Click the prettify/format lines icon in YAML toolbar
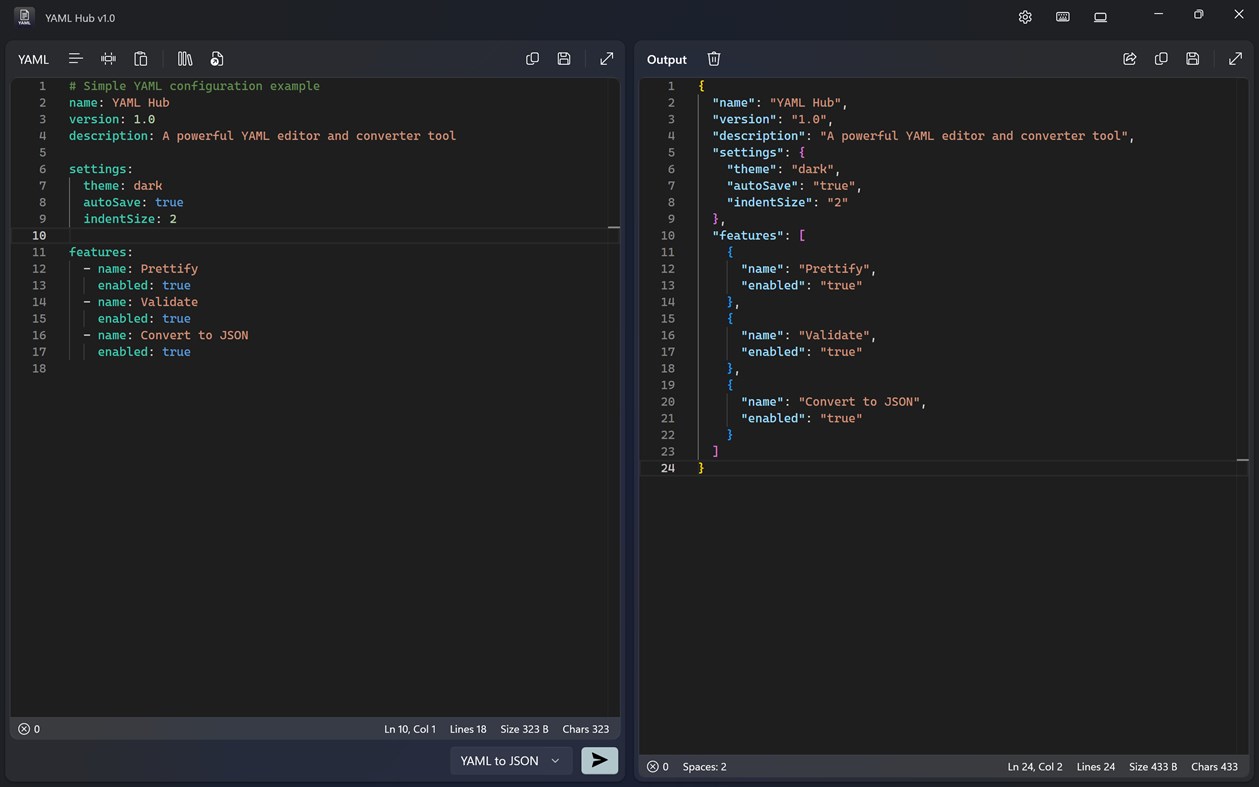Viewport: 1259px width, 787px height. (75, 59)
